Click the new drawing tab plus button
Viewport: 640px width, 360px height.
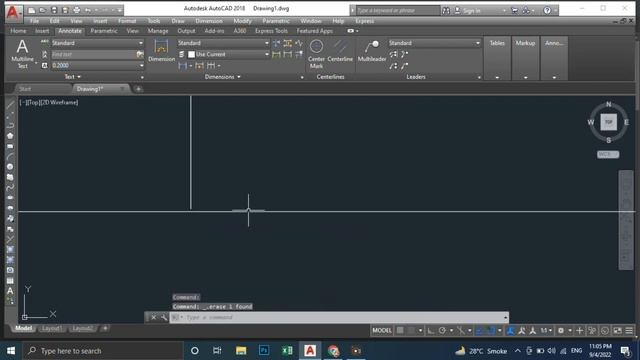[138, 89]
